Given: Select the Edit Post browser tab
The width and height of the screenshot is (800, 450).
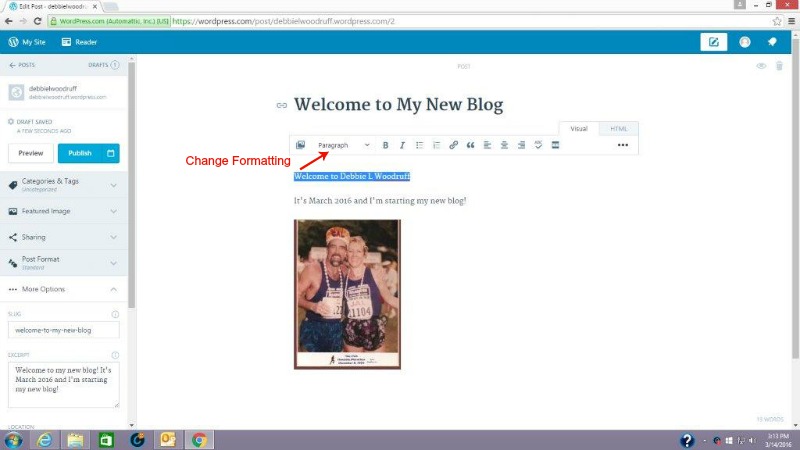Looking at the screenshot, I should pyautogui.click(x=53, y=7).
